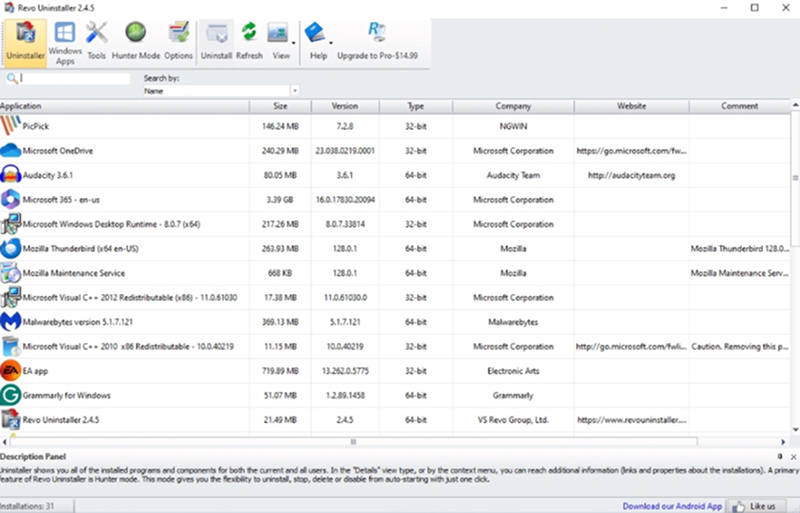Click the 3.39 GB size cell
The width and height of the screenshot is (800, 513).
[280, 200]
